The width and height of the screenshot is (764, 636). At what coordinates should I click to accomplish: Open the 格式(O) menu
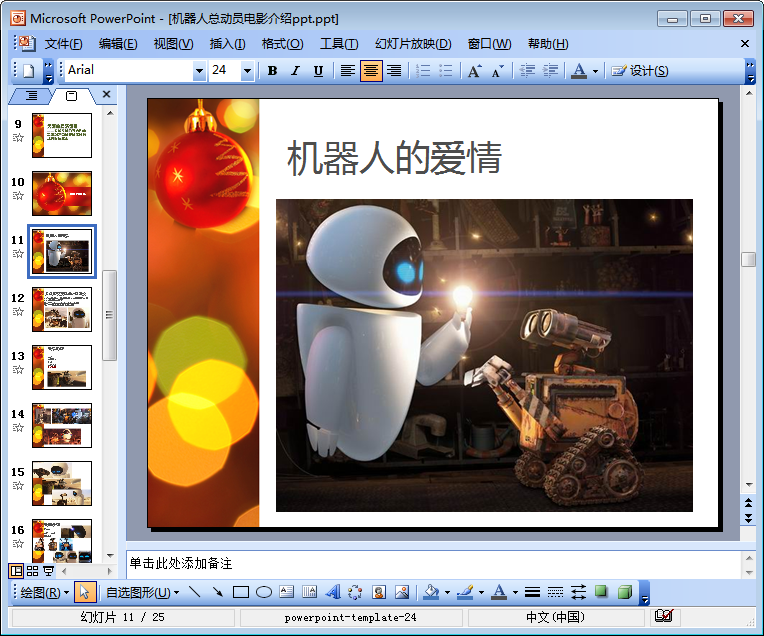[x=282, y=44]
